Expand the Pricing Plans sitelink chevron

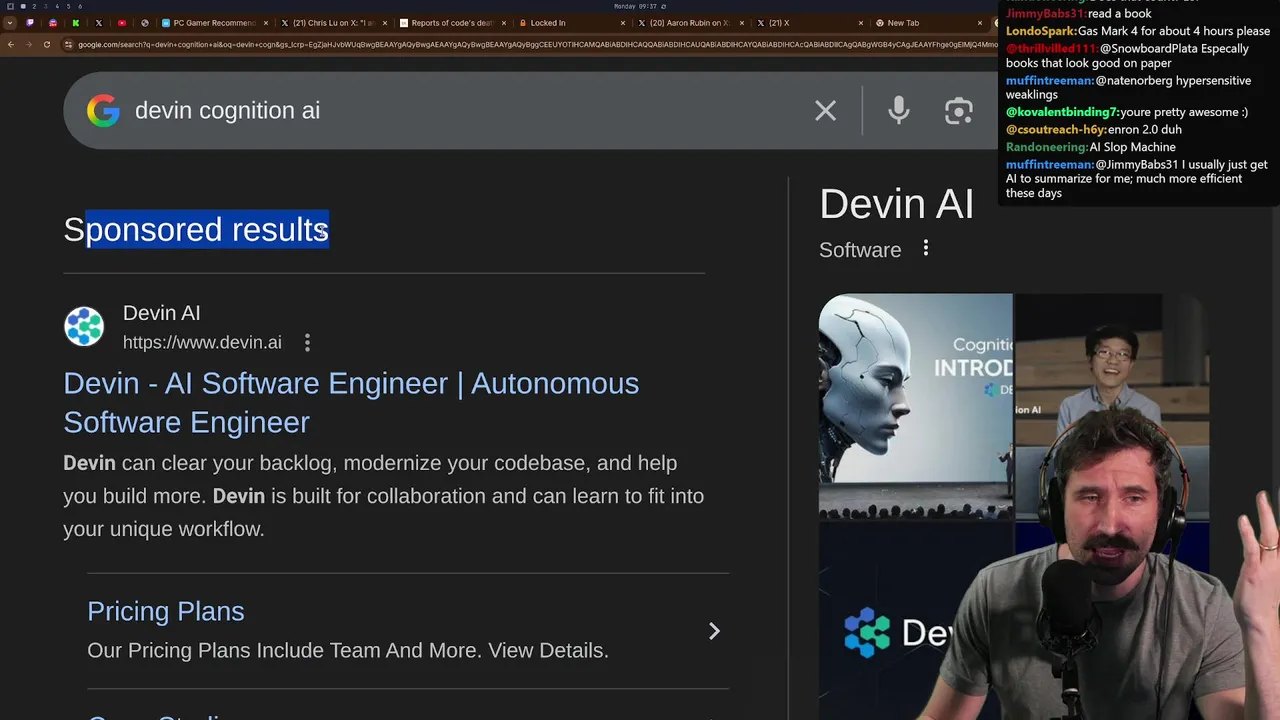pyautogui.click(x=714, y=631)
